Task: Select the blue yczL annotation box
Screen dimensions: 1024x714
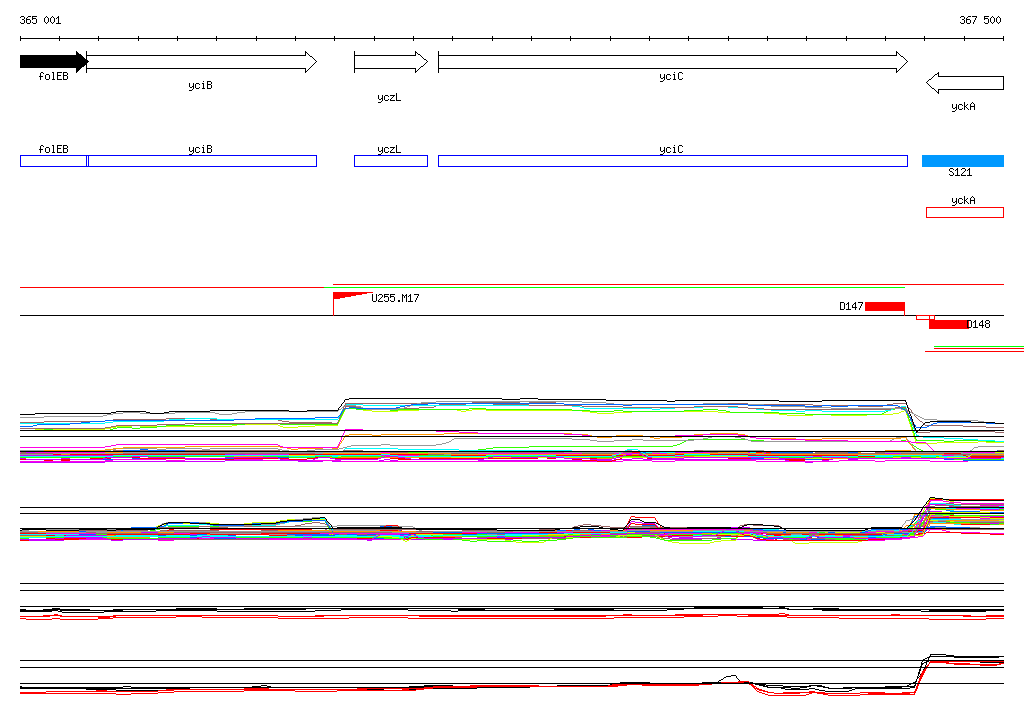Action: click(391, 161)
